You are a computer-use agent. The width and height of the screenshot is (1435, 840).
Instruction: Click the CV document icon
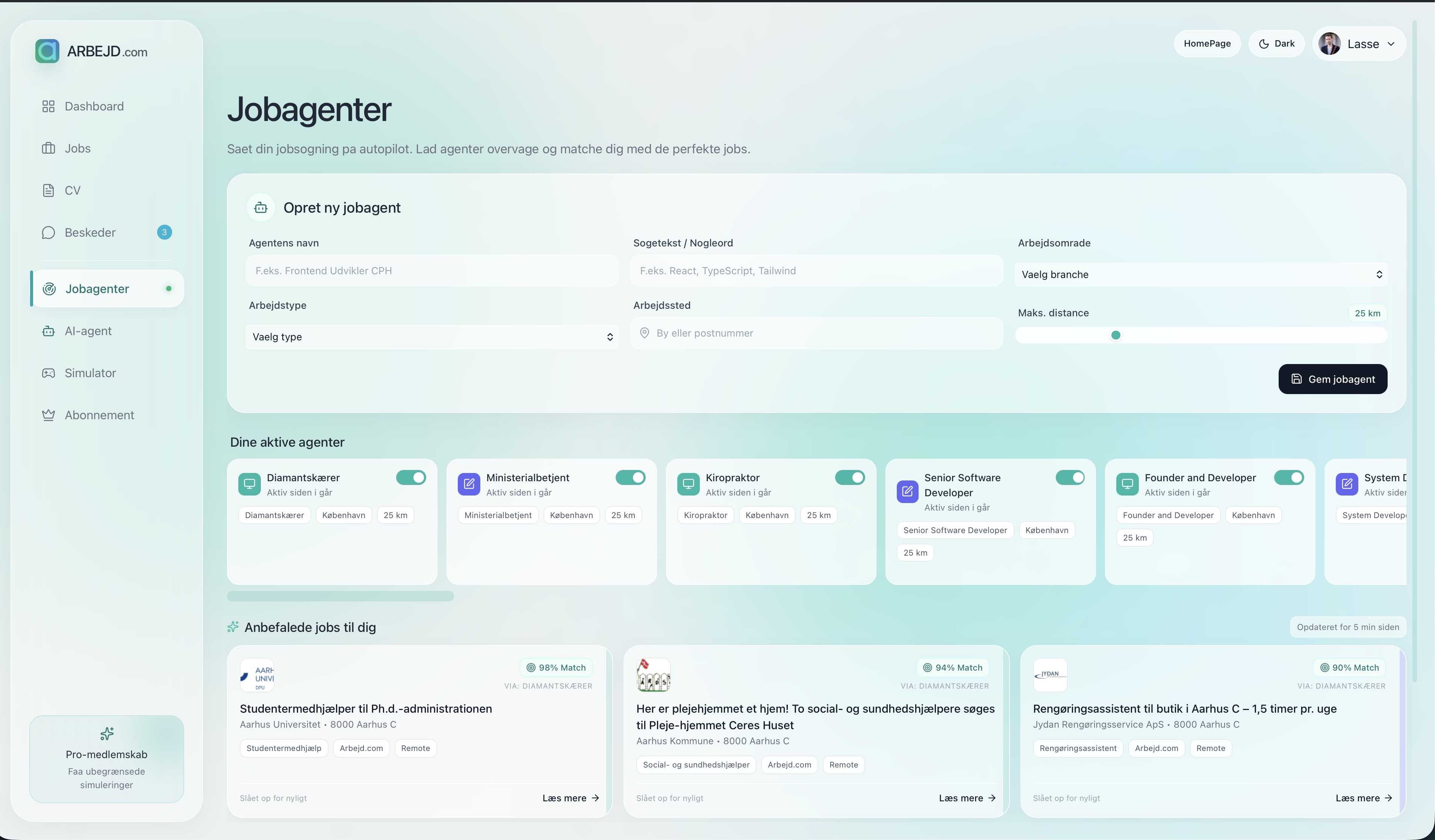pos(48,190)
